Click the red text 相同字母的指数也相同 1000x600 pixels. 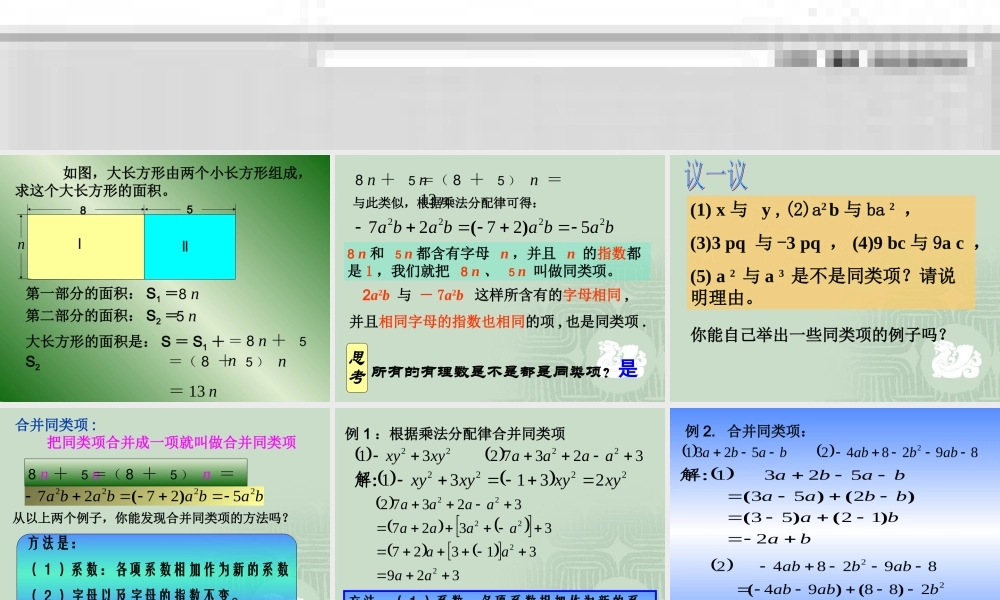point(452,321)
